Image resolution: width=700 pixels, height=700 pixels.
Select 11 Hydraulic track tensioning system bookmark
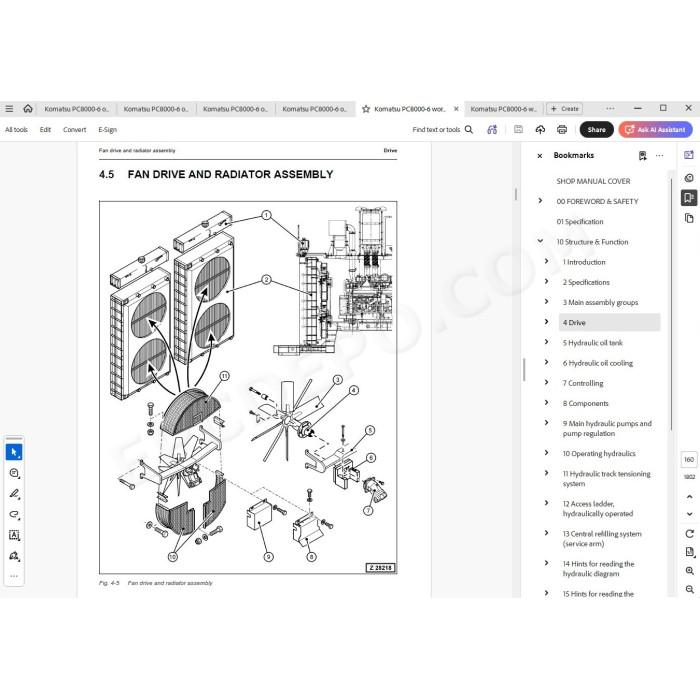coord(606,479)
